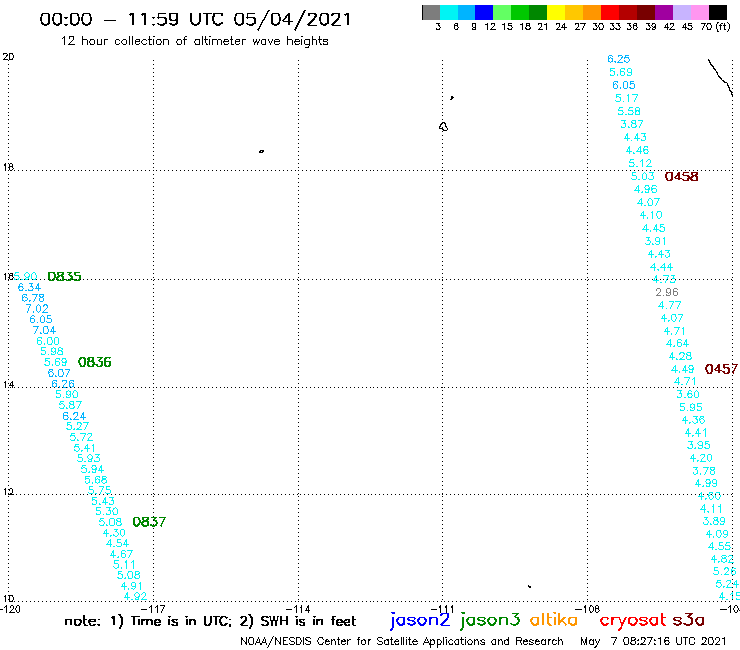Click the 0458 time stamp label
The height and width of the screenshot is (650, 740).
click(x=681, y=177)
